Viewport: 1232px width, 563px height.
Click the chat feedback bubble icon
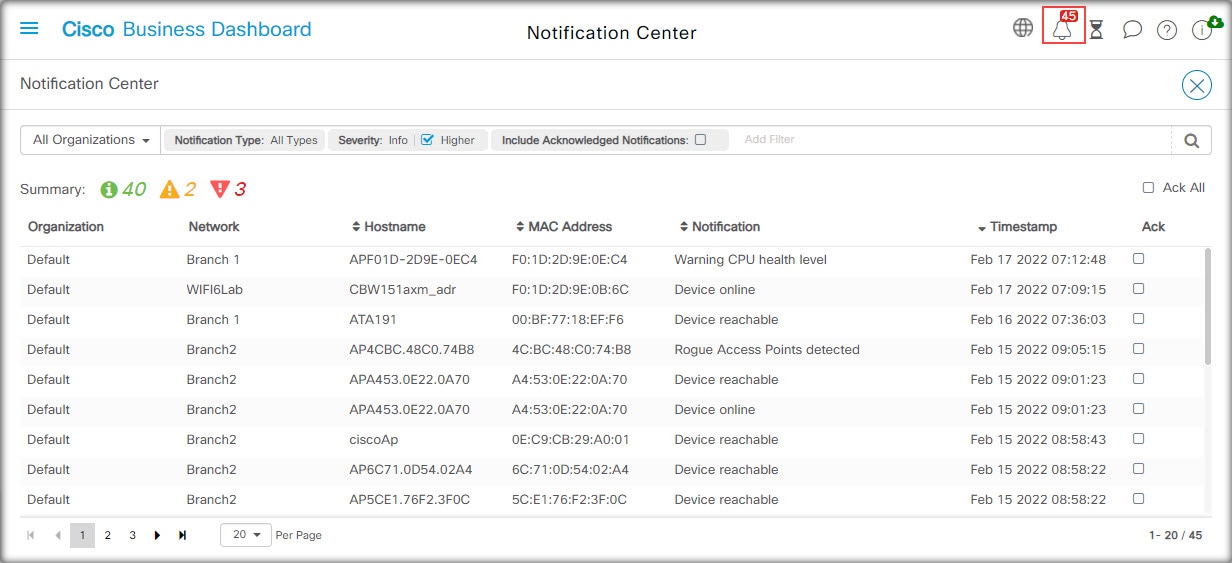tap(1132, 29)
